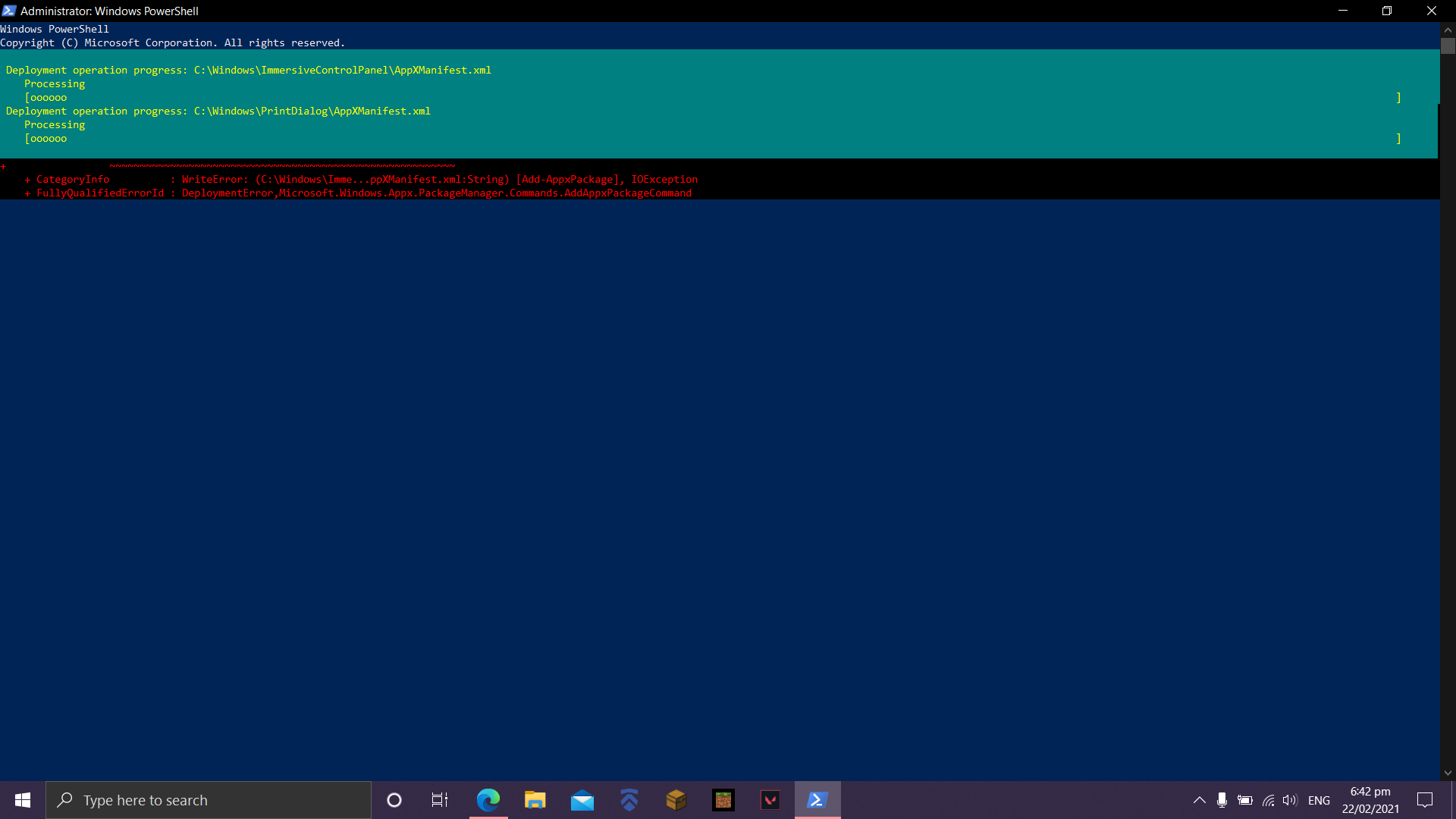The image size is (1456, 819).
Task: Switch ENG input language indicator
Action: pos(1319,800)
